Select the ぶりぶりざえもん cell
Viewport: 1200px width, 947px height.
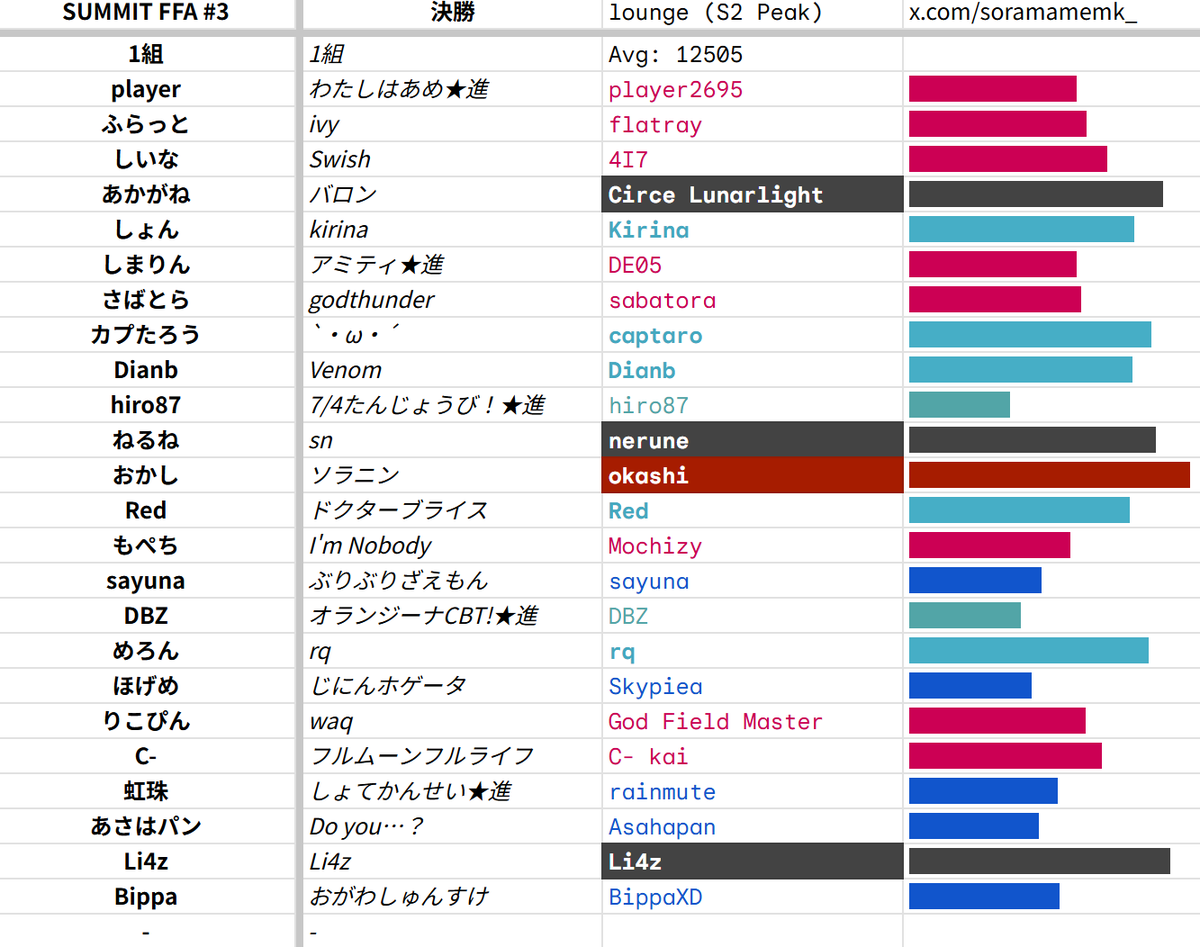tap(452, 580)
